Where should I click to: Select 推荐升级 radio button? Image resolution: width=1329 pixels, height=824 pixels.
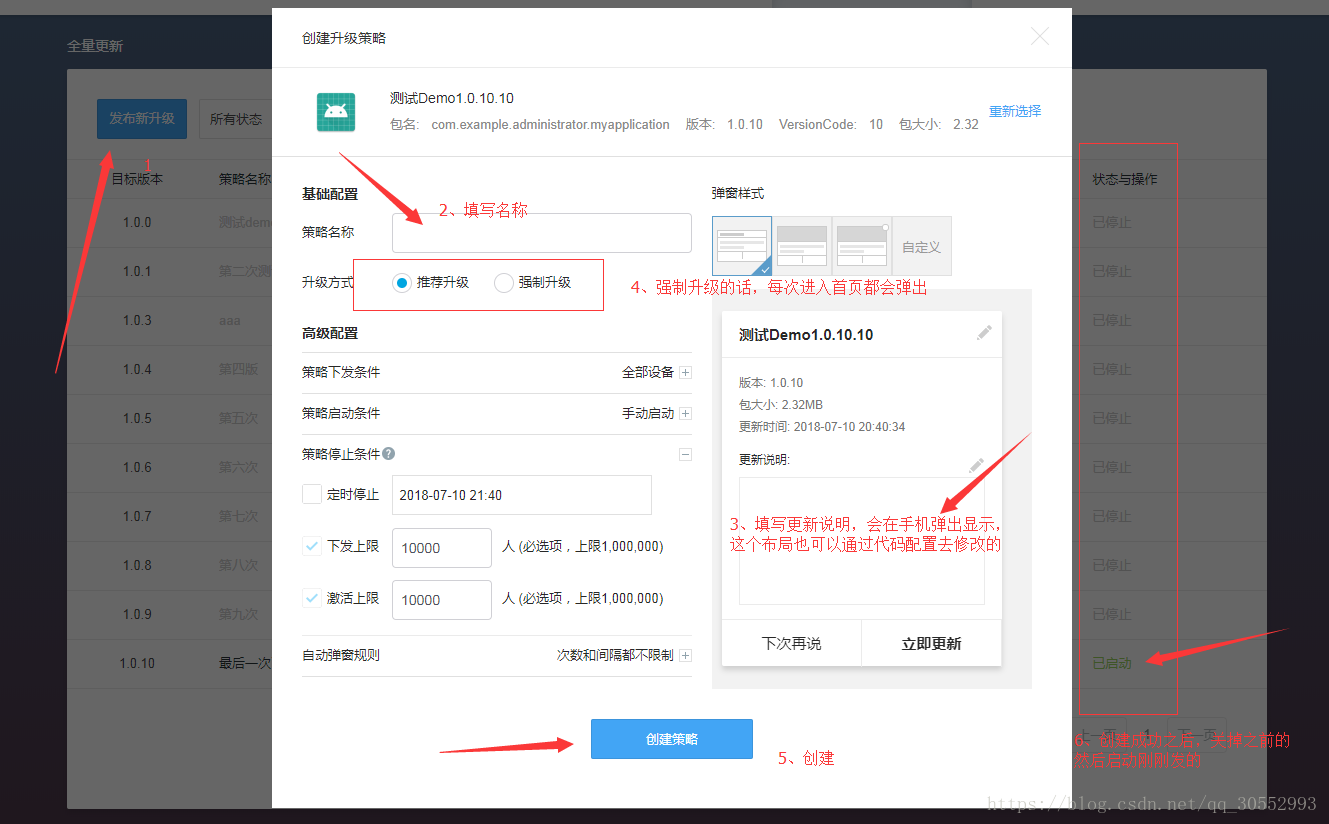(x=402, y=283)
